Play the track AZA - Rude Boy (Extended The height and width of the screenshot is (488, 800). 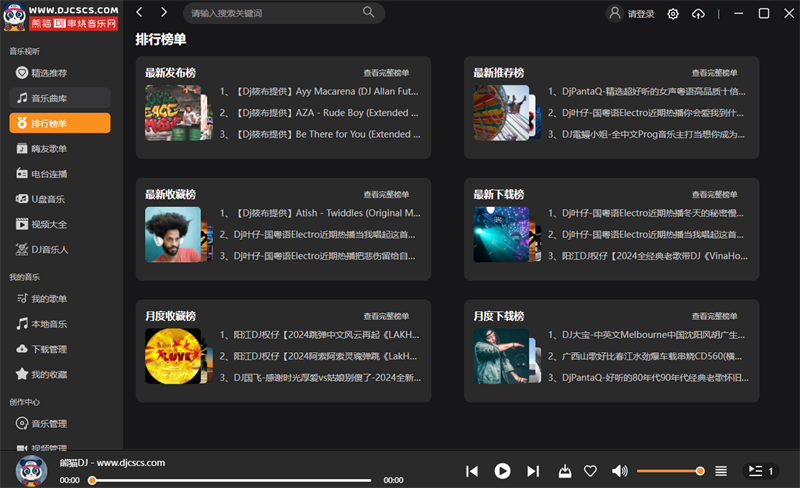pos(319,113)
